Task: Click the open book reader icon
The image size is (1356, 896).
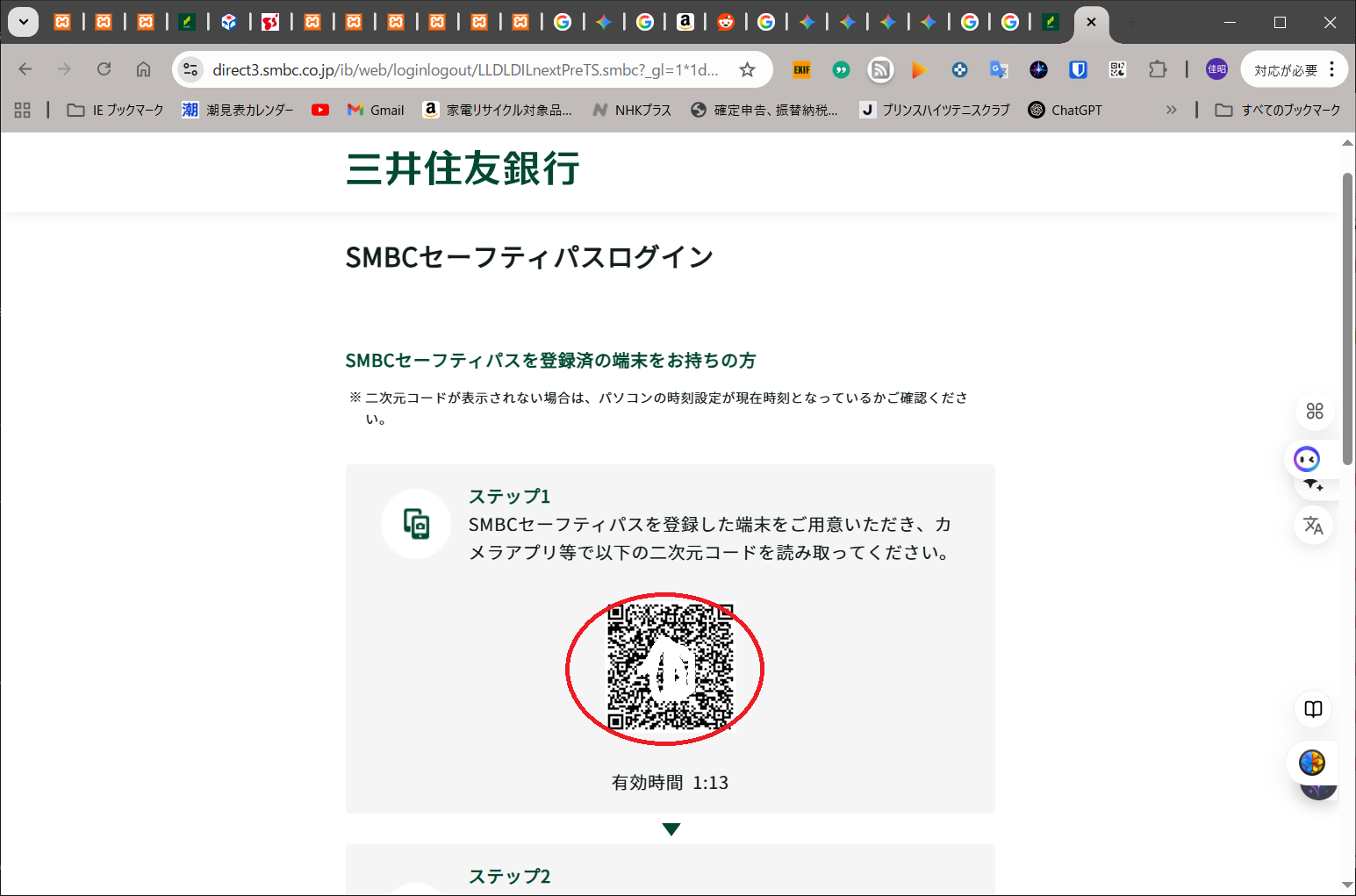Action: click(x=1313, y=709)
